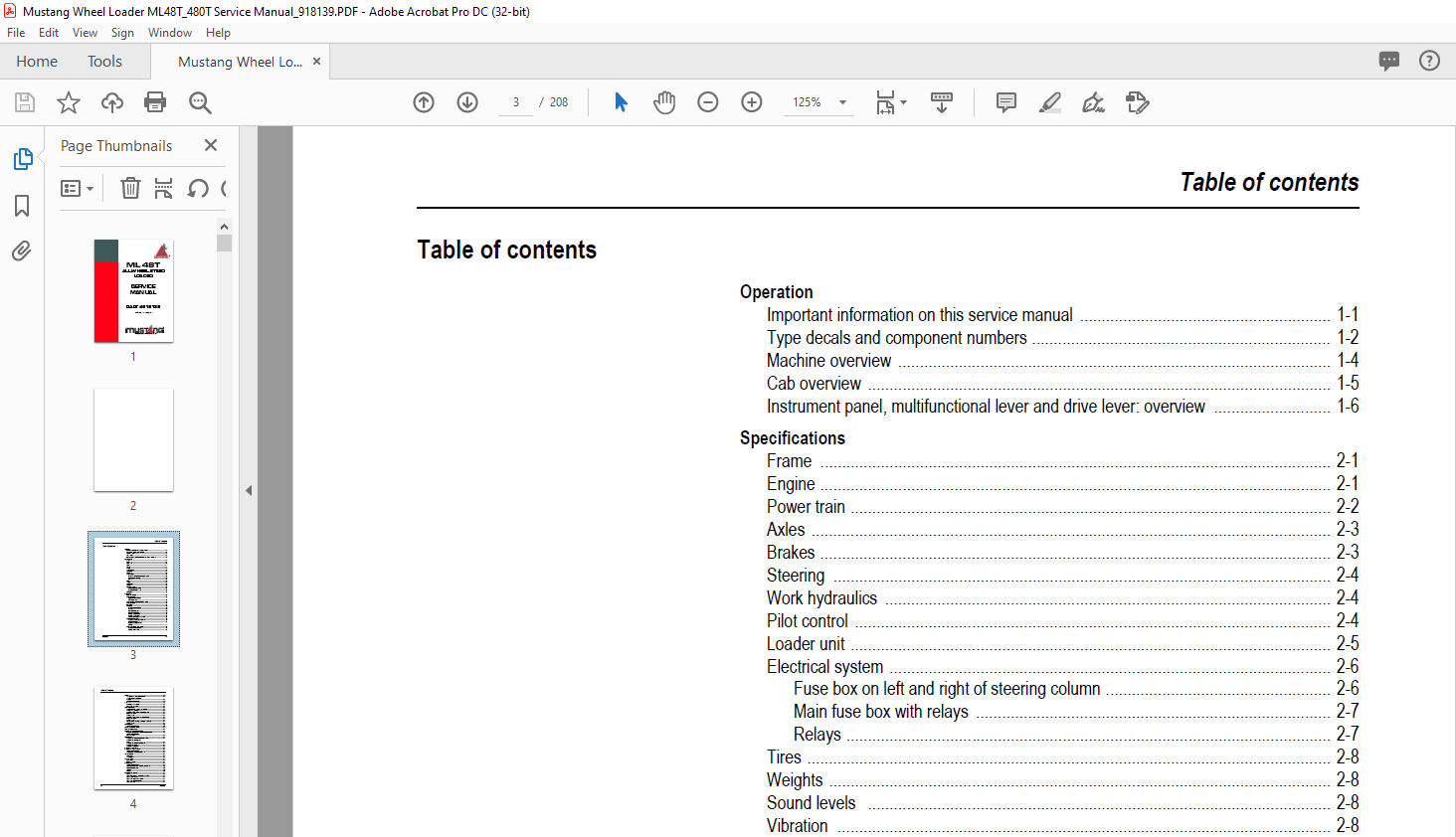Open the Share and send tool icon
This screenshot has height=837, width=1456.
tap(1138, 102)
